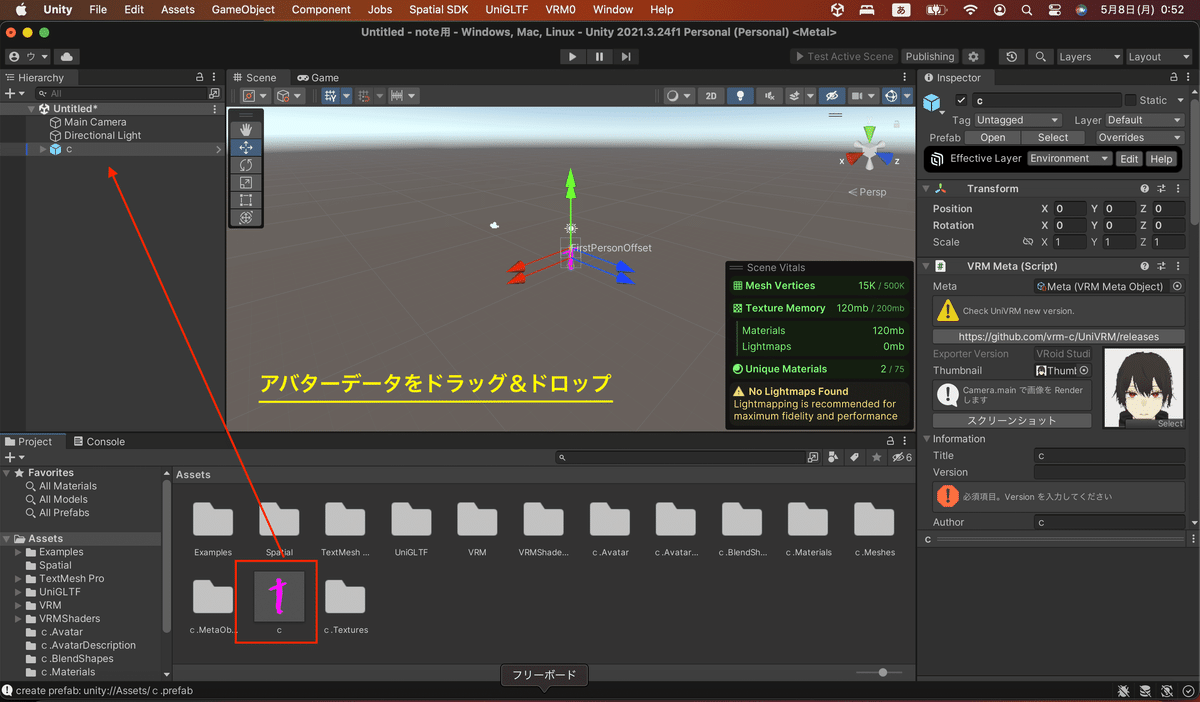Search by type icon in Project panel
Viewport: 1200px width, 702px height.
[x=833, y=457]
